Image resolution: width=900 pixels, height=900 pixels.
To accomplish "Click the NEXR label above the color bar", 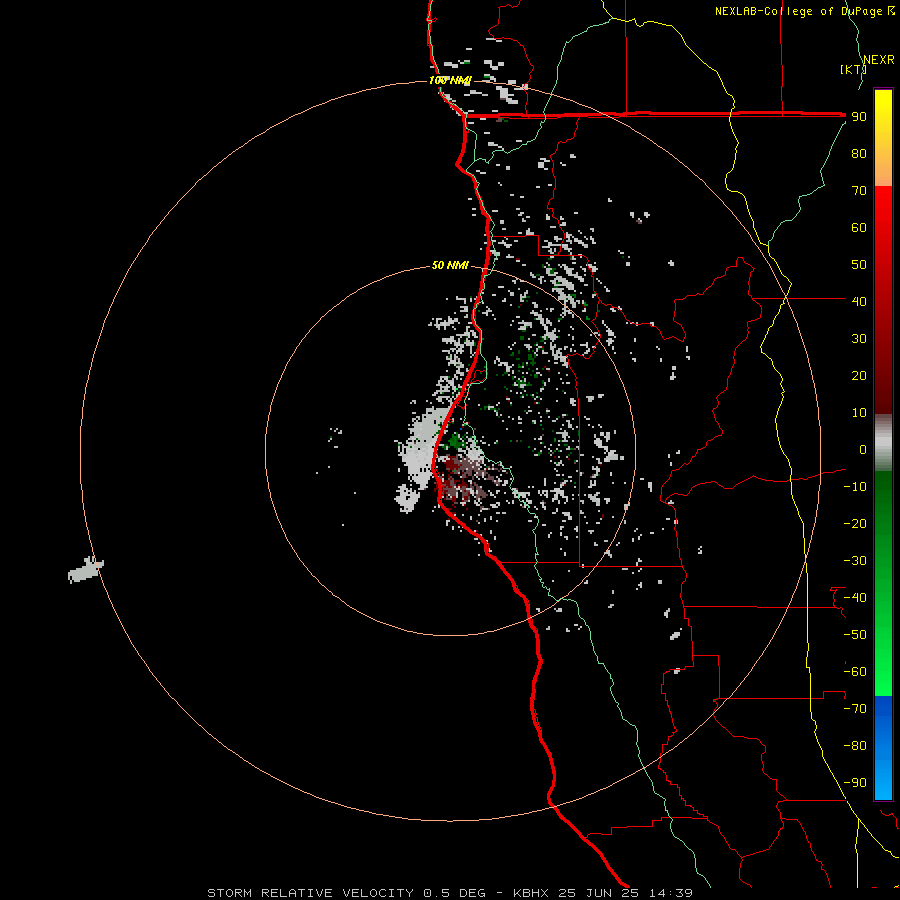I will 879,60.
